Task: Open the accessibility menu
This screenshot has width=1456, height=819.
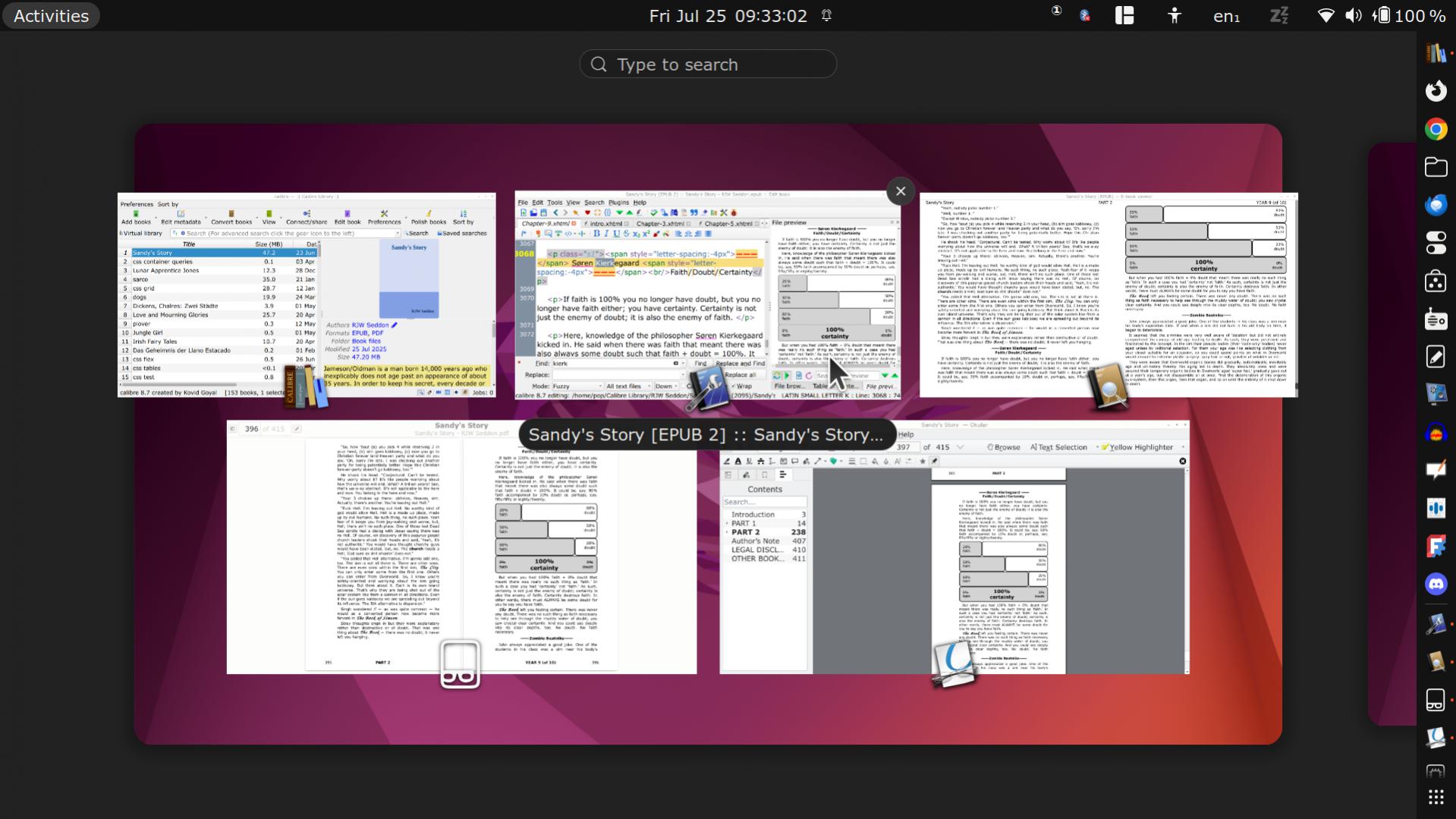Action: click(x=1174, y=16)
